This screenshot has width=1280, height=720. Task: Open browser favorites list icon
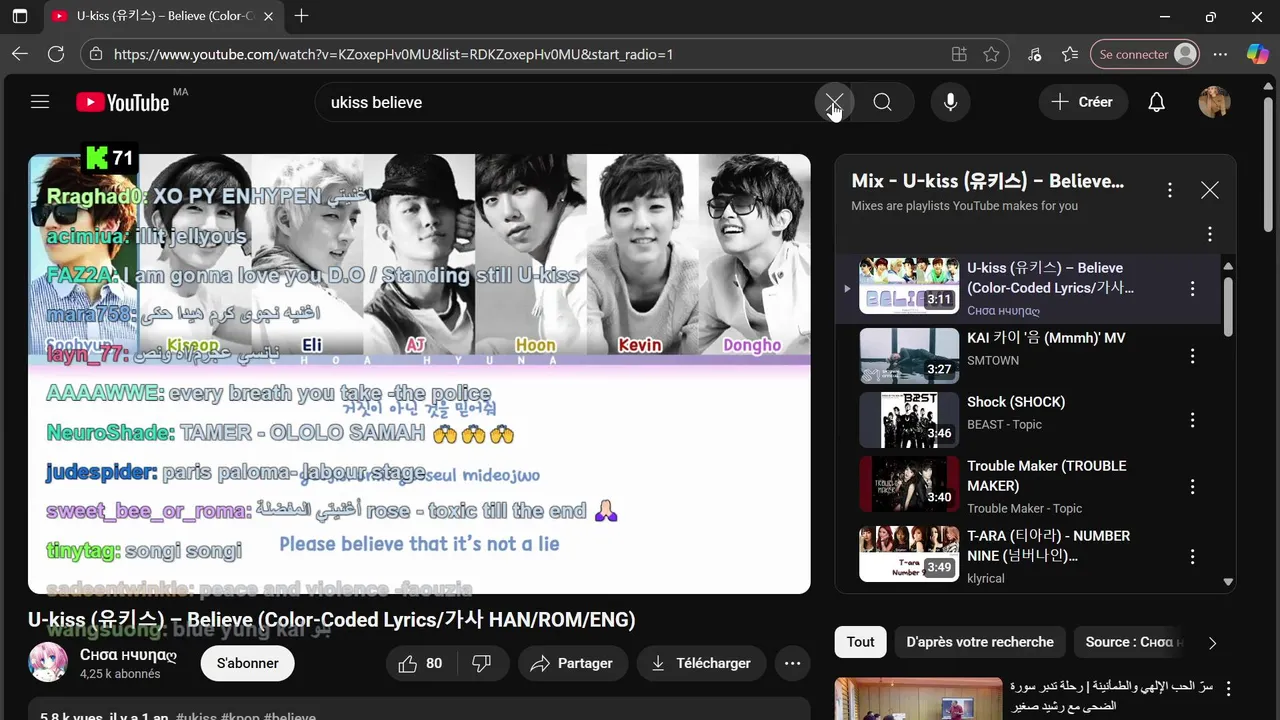click(1070, 54)
